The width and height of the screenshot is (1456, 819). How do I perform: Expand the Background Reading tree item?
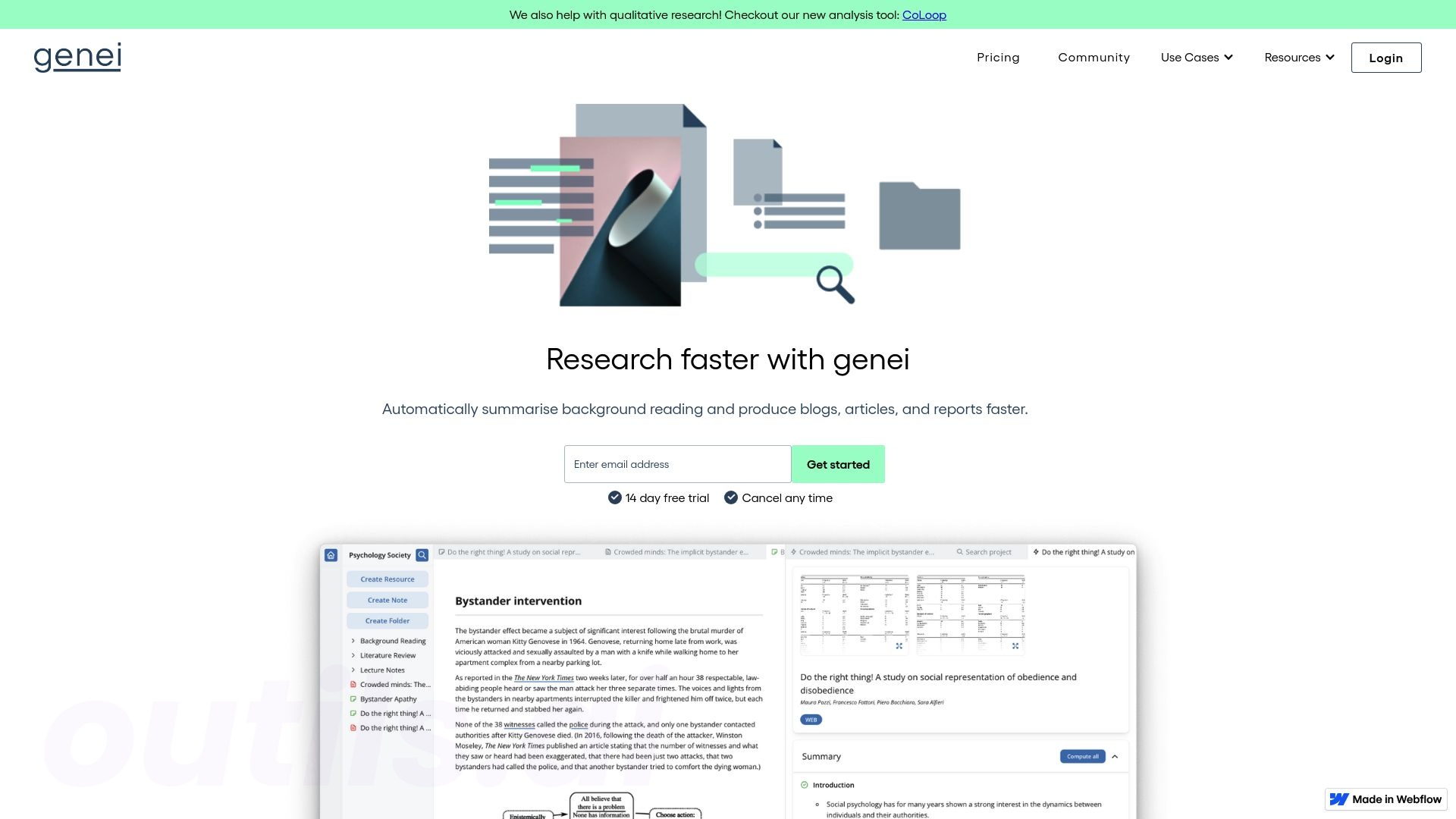353,641
